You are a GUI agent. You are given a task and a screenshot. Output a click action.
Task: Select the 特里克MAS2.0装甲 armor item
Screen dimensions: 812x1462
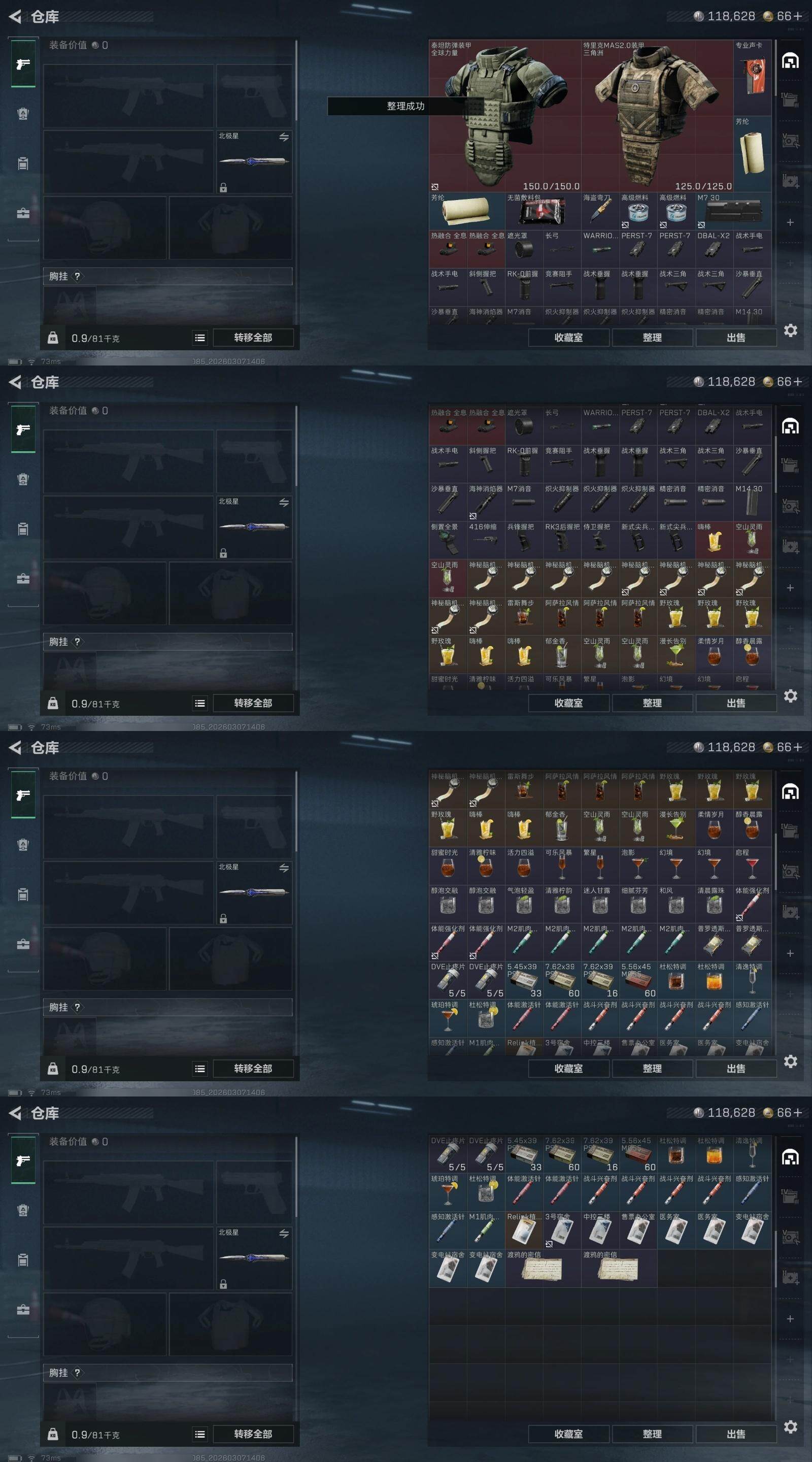657,116
